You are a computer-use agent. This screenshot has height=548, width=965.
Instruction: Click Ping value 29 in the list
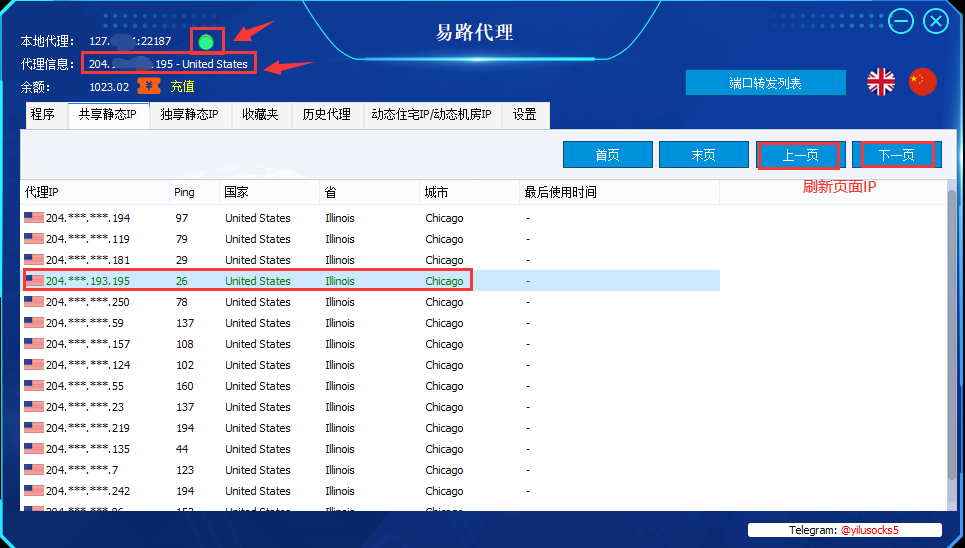pos(182,260)
